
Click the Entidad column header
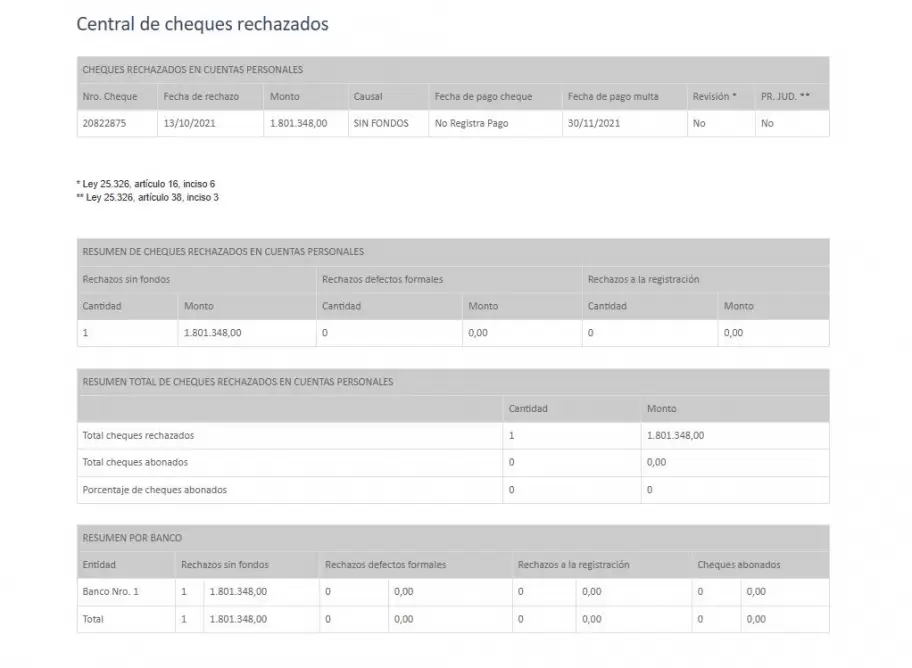click(x=99, y=565)
